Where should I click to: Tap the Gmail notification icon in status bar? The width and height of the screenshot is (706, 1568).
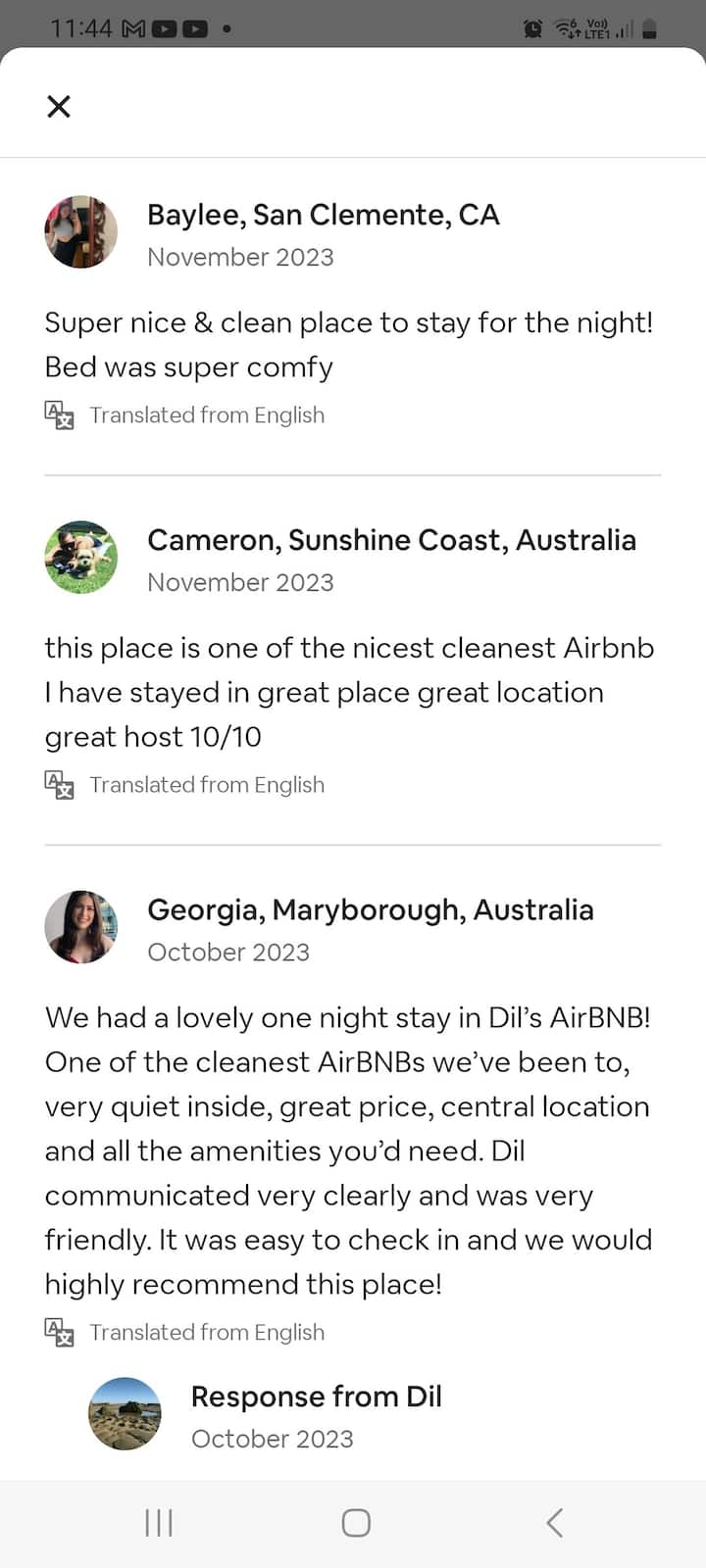coord(133,29)
